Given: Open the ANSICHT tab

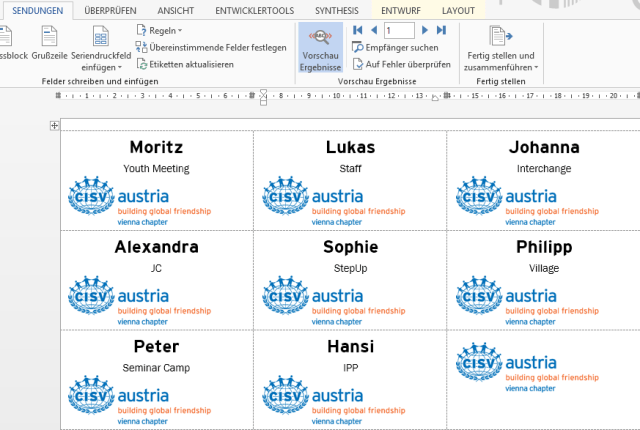Looking at the screenshot, I should point(176,11).
